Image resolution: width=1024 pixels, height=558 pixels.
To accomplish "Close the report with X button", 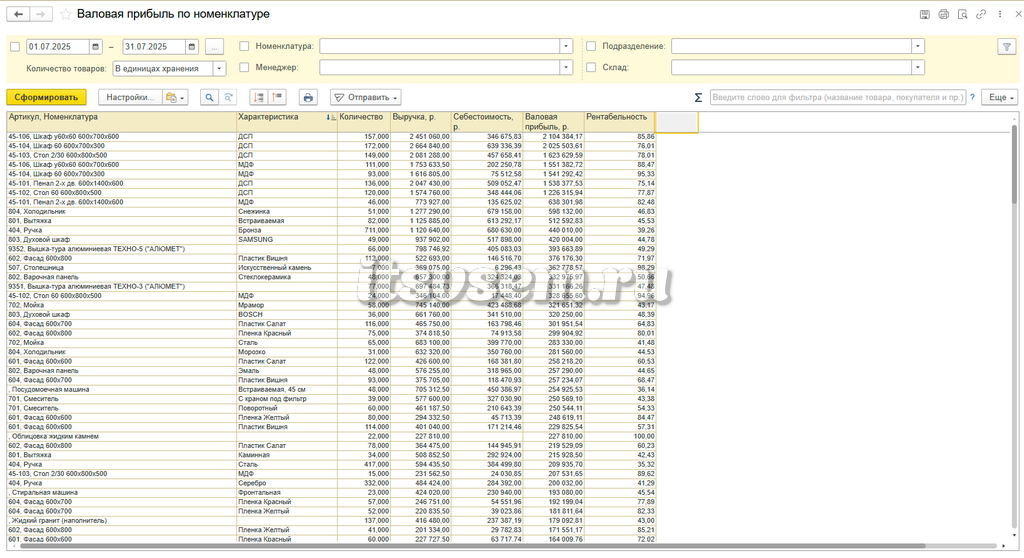I will coord(1018,14).
